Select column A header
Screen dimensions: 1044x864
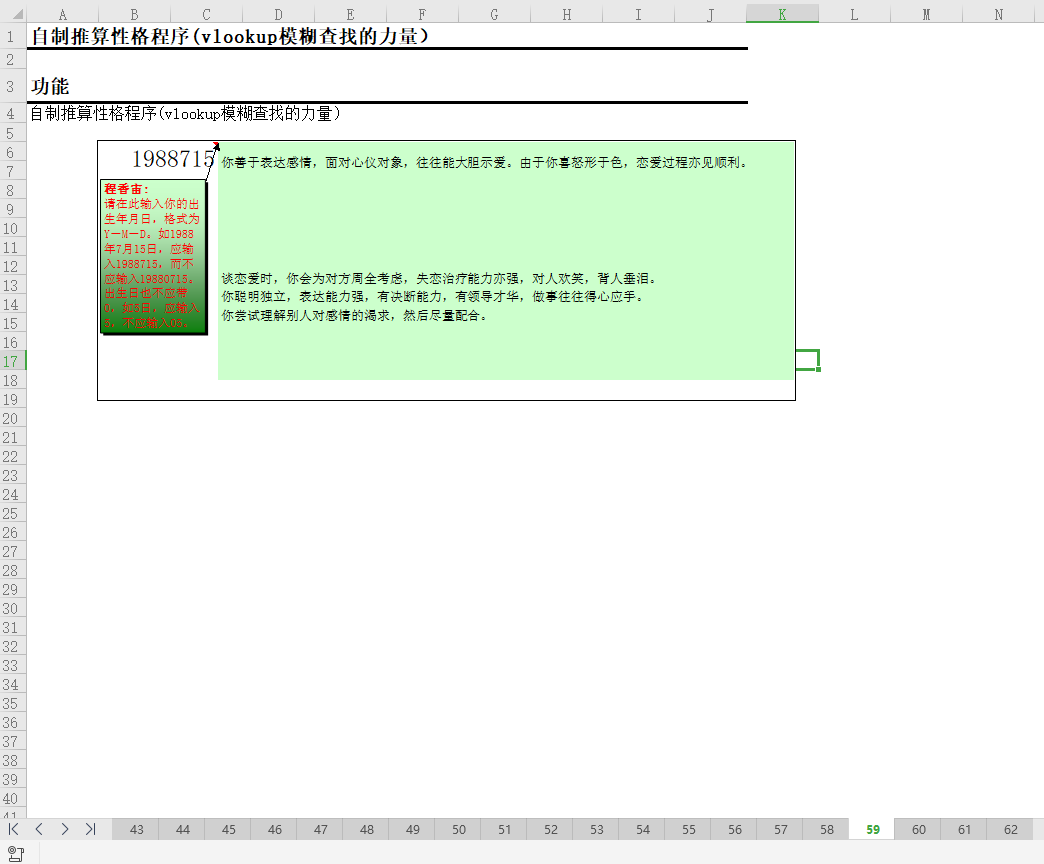tap(63, 14)
